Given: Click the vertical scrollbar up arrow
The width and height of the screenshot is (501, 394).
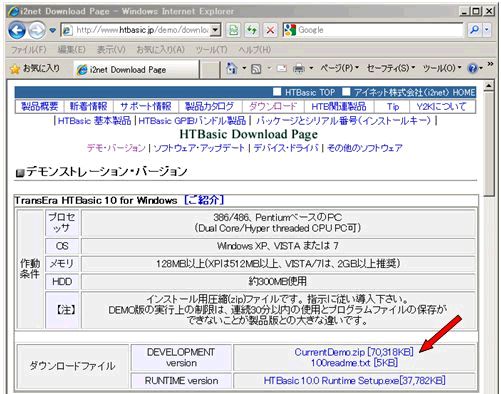Looking at the screenshot, I should (x=489, y=86).
